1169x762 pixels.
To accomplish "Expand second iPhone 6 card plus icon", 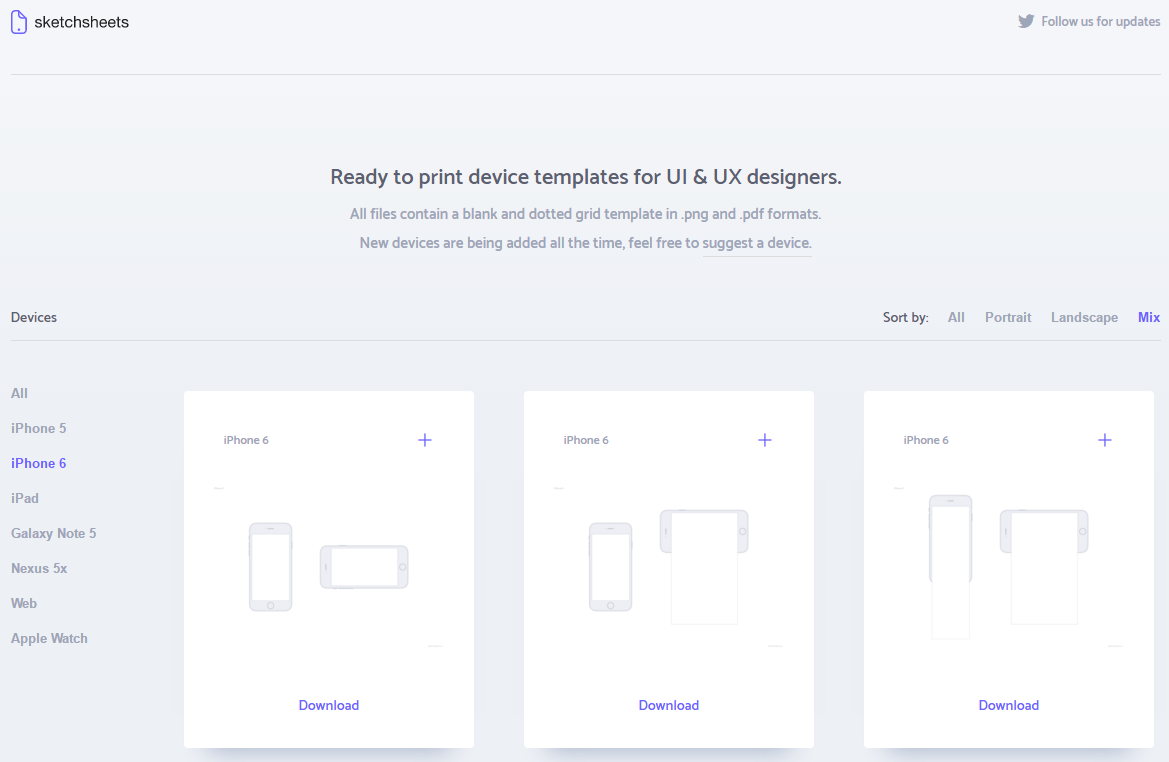I will [x=765, y=440].
